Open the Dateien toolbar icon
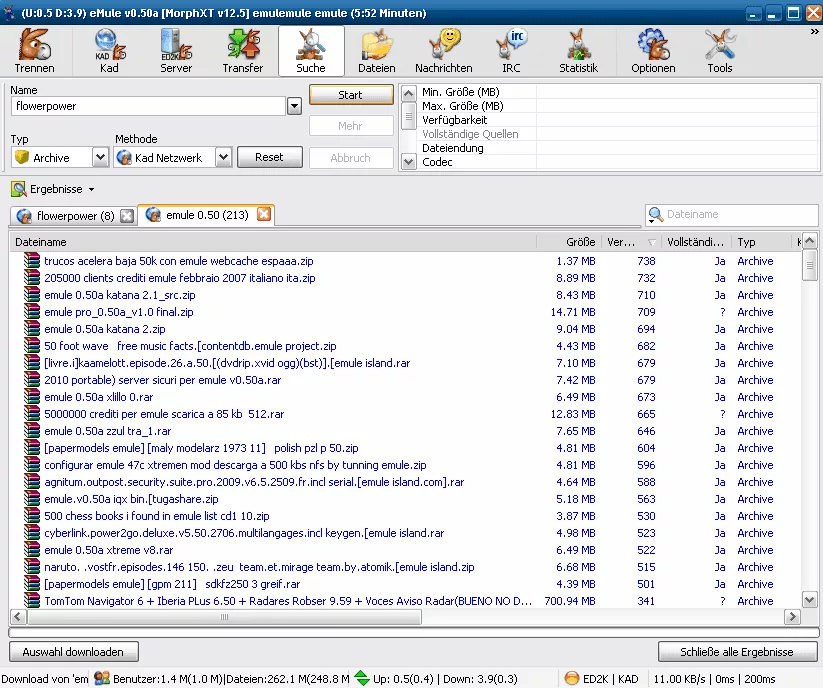Screen dimensions: 823x688 377,51
